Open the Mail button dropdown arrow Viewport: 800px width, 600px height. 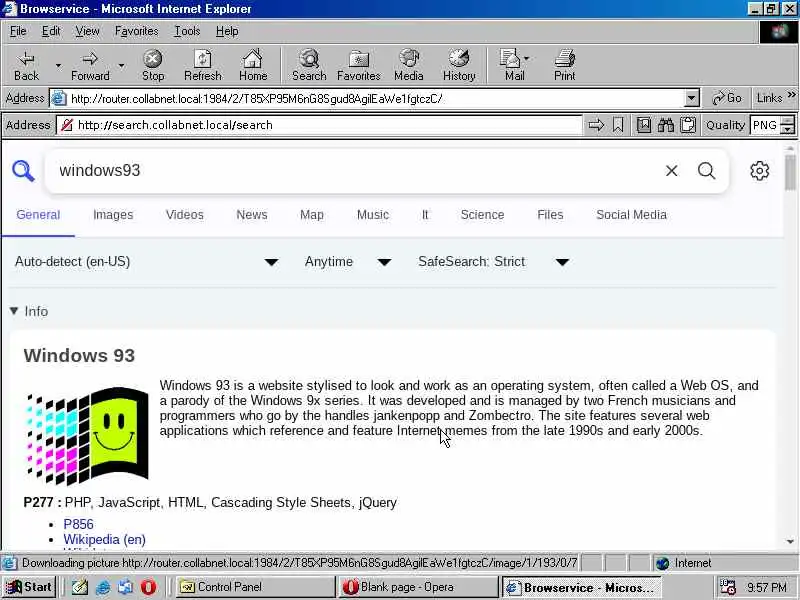point(527,58)
